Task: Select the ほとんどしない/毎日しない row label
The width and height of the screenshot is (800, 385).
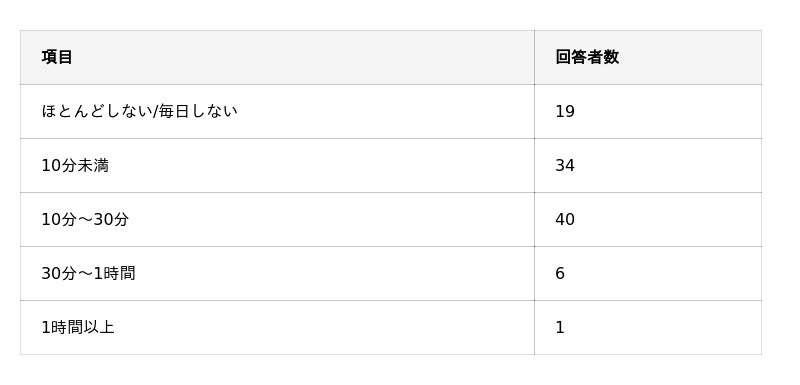Action: tap(139, 111)
